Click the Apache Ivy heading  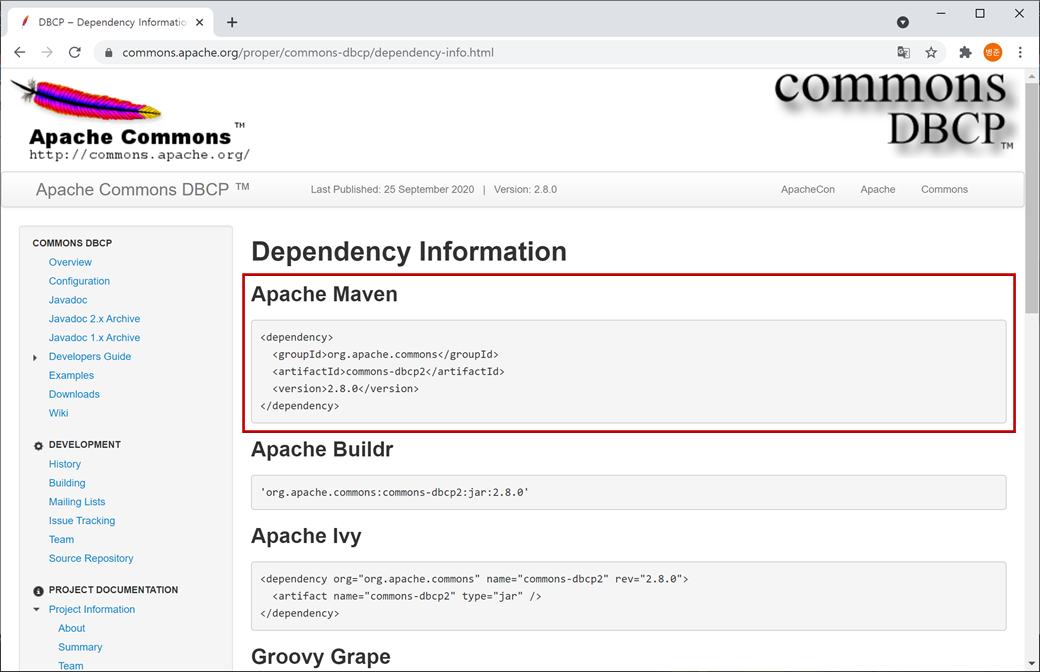(x=306, y=536)
